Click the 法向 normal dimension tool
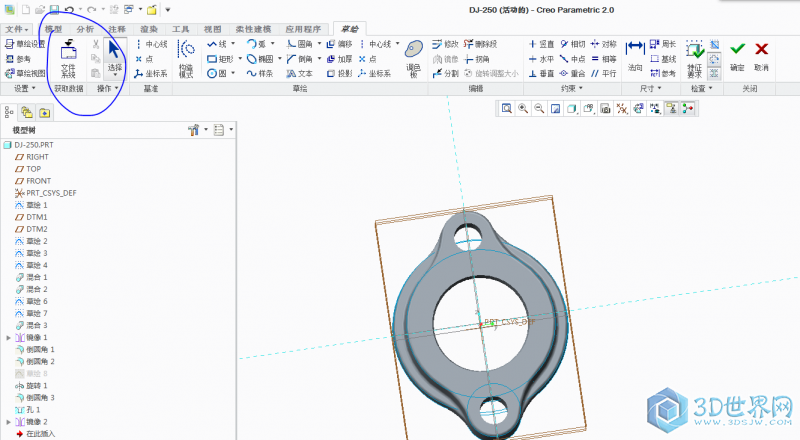 [635, 56]
